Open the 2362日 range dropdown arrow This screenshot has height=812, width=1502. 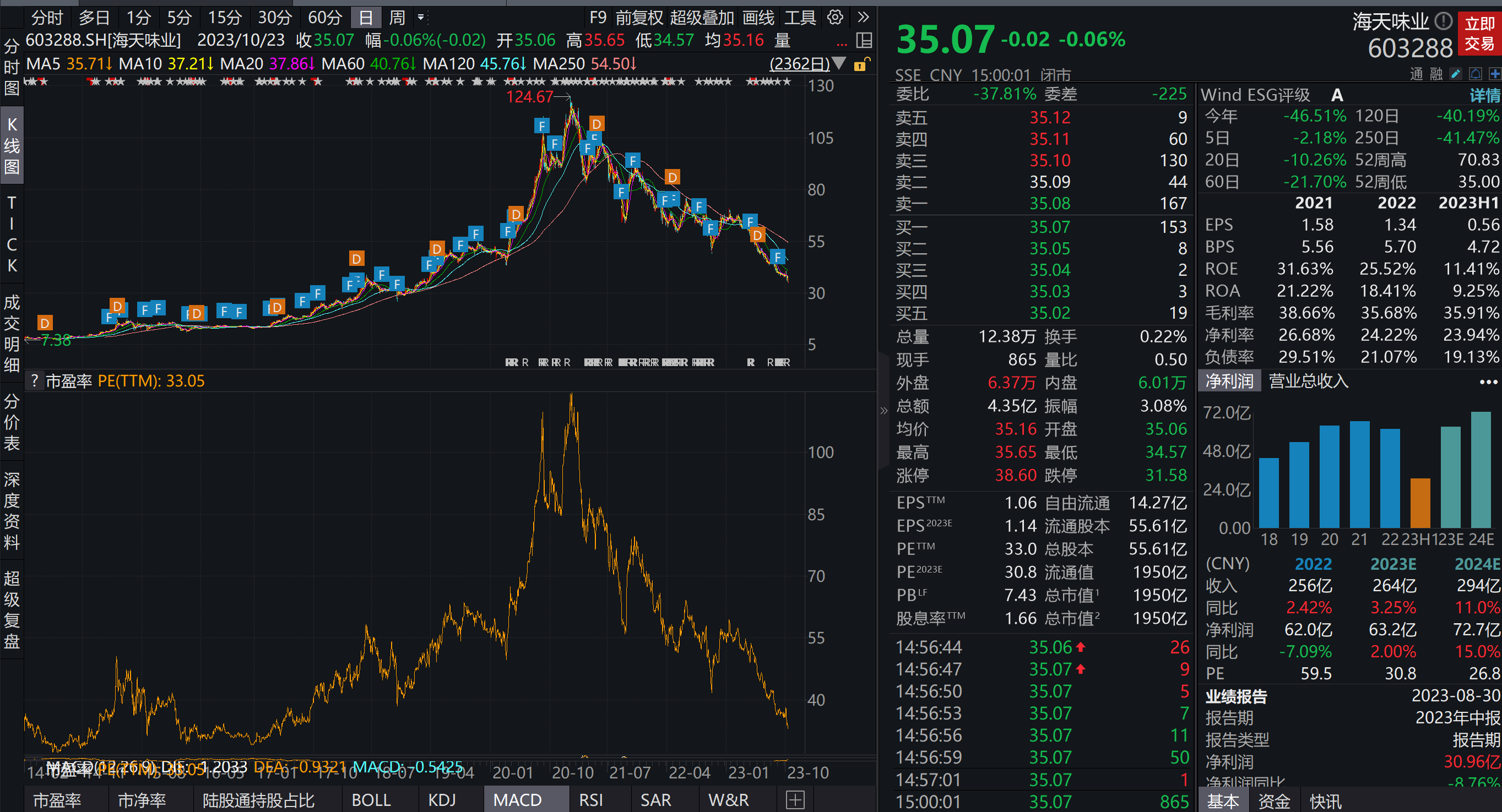[839, 63]
